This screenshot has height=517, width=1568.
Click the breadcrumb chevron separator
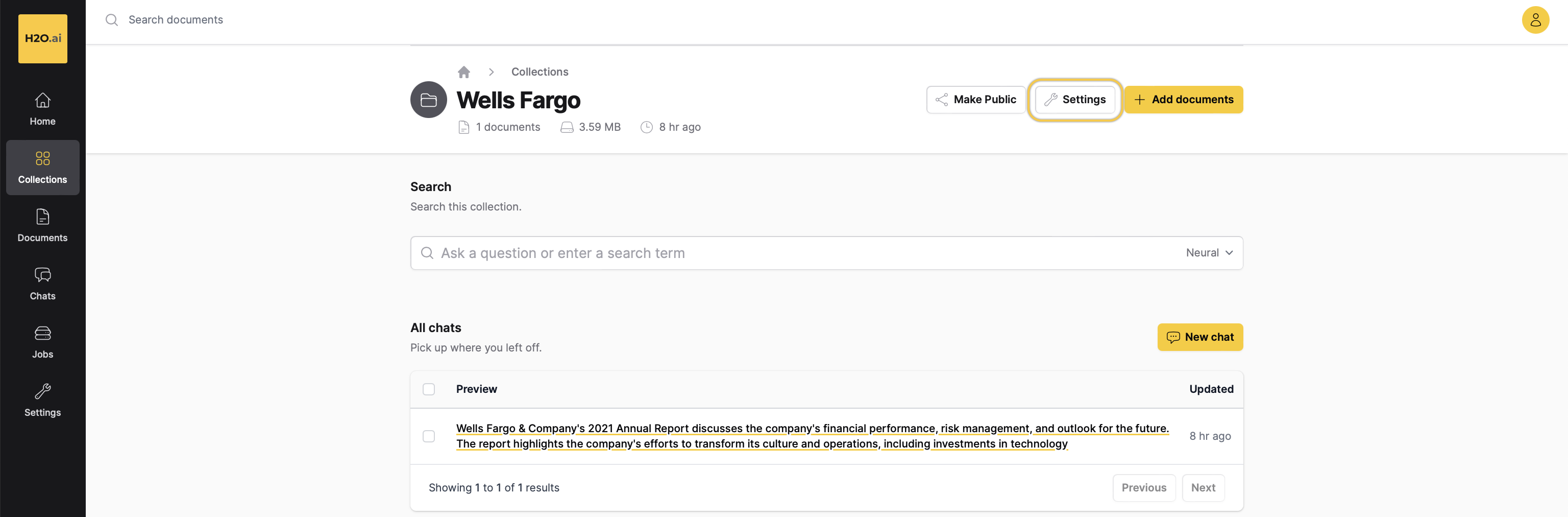click(x=491, y=72)
